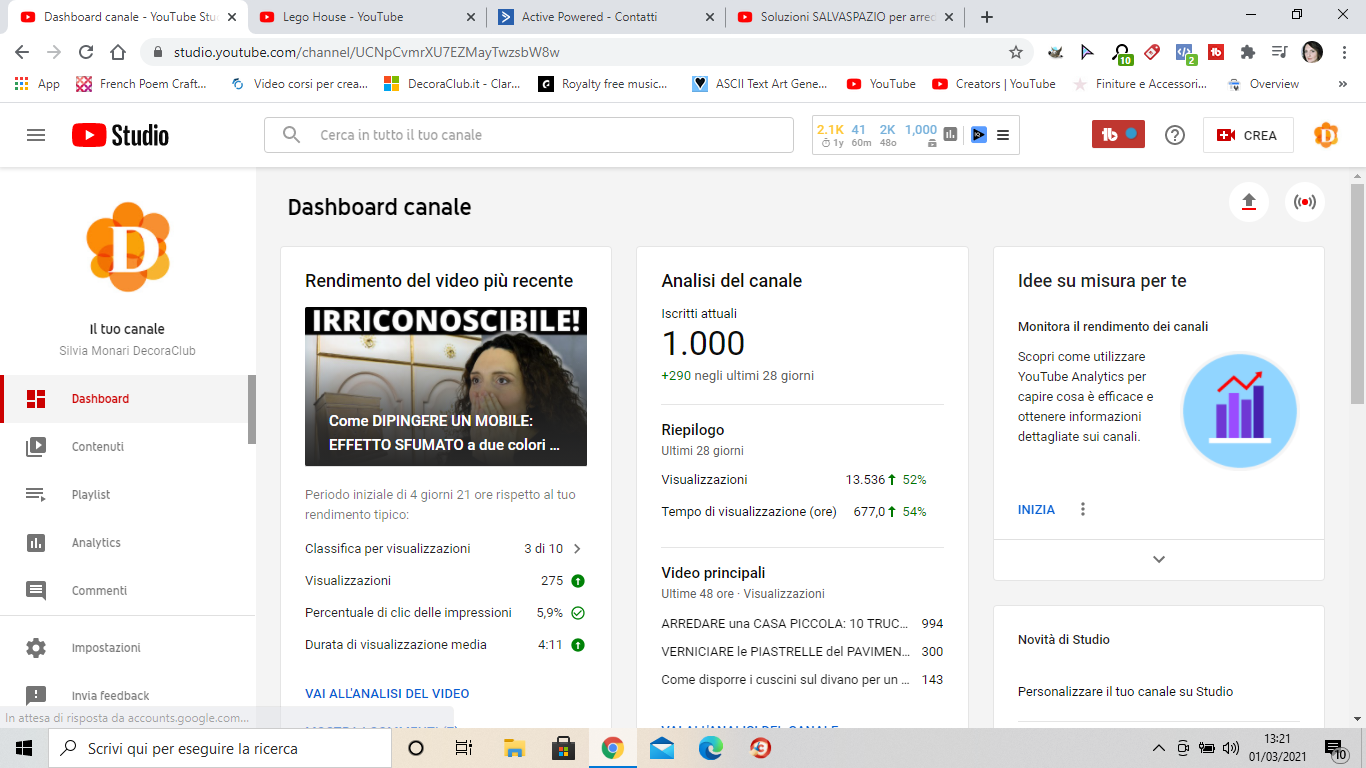
Task: Open Analytics in the sidebar
Action: tap(124, 543)
